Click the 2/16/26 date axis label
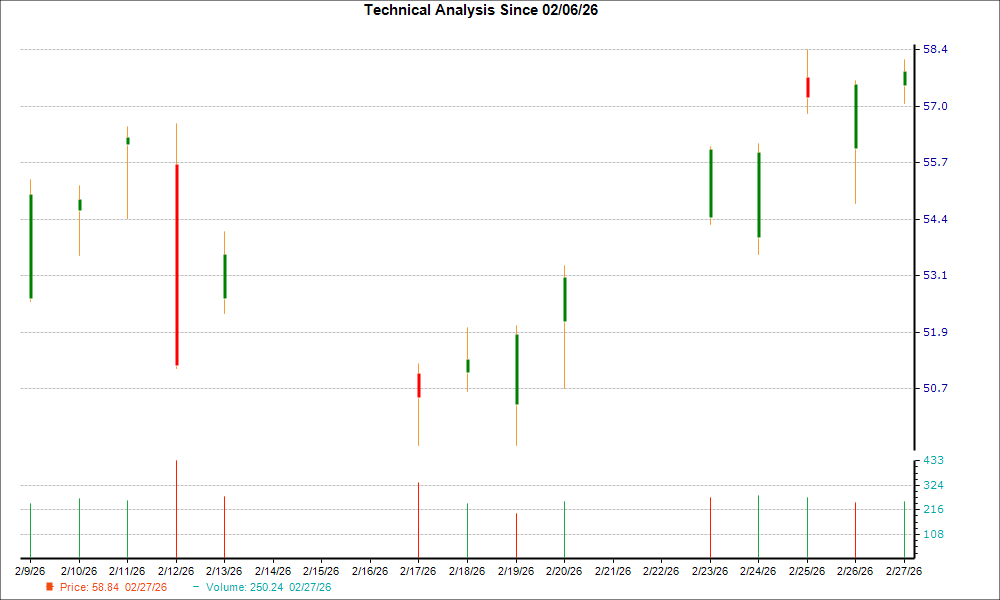Viewport: 1000px width, 600px height. pos(371,571)
